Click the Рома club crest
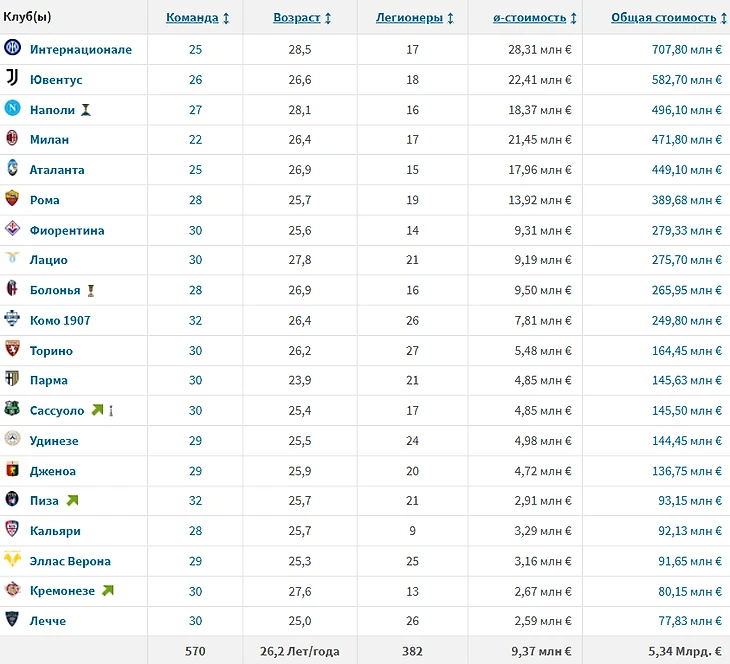 click(x=13, y=198)
